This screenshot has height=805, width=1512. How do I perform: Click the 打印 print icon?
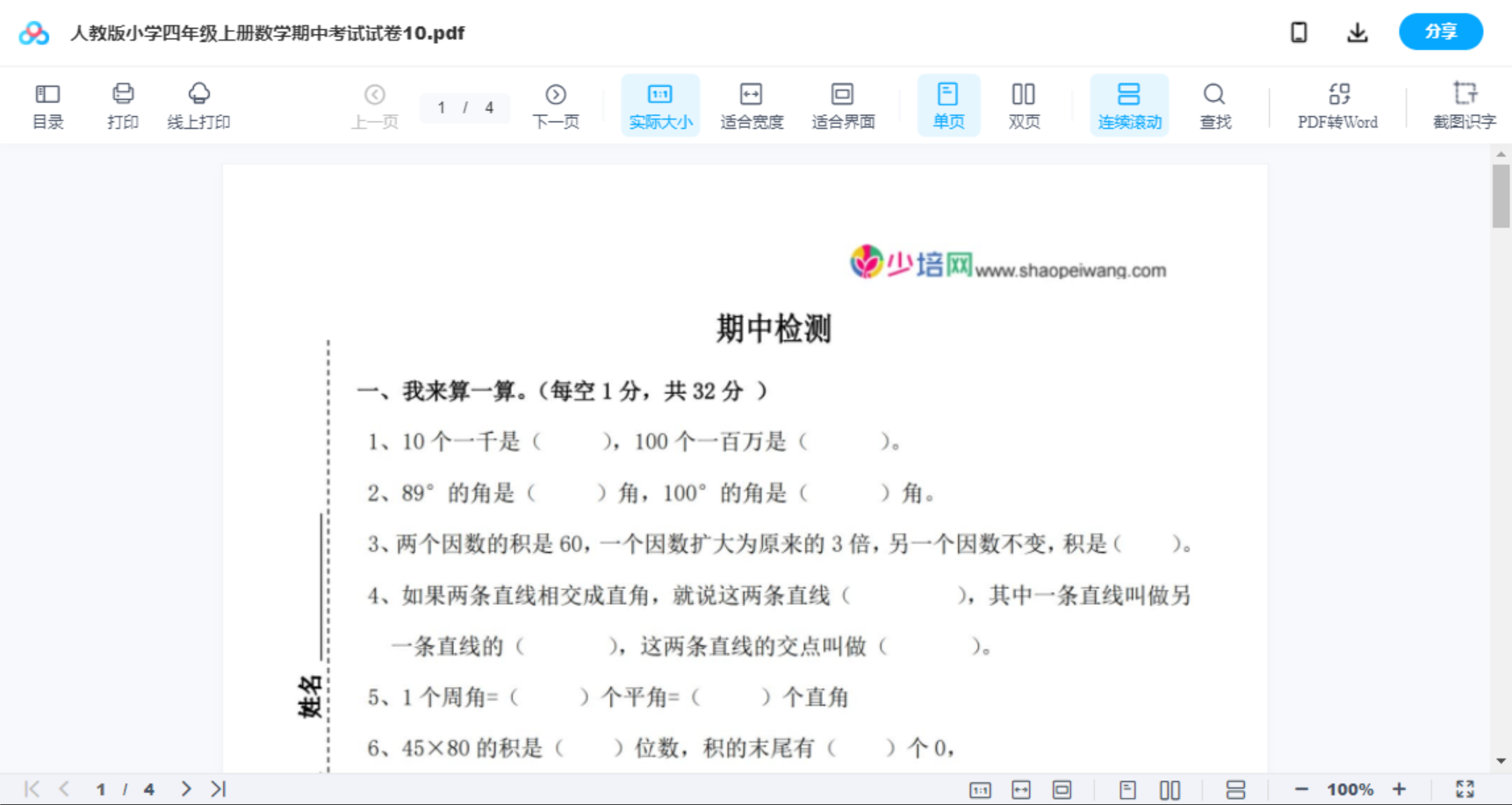coord(122,104)
